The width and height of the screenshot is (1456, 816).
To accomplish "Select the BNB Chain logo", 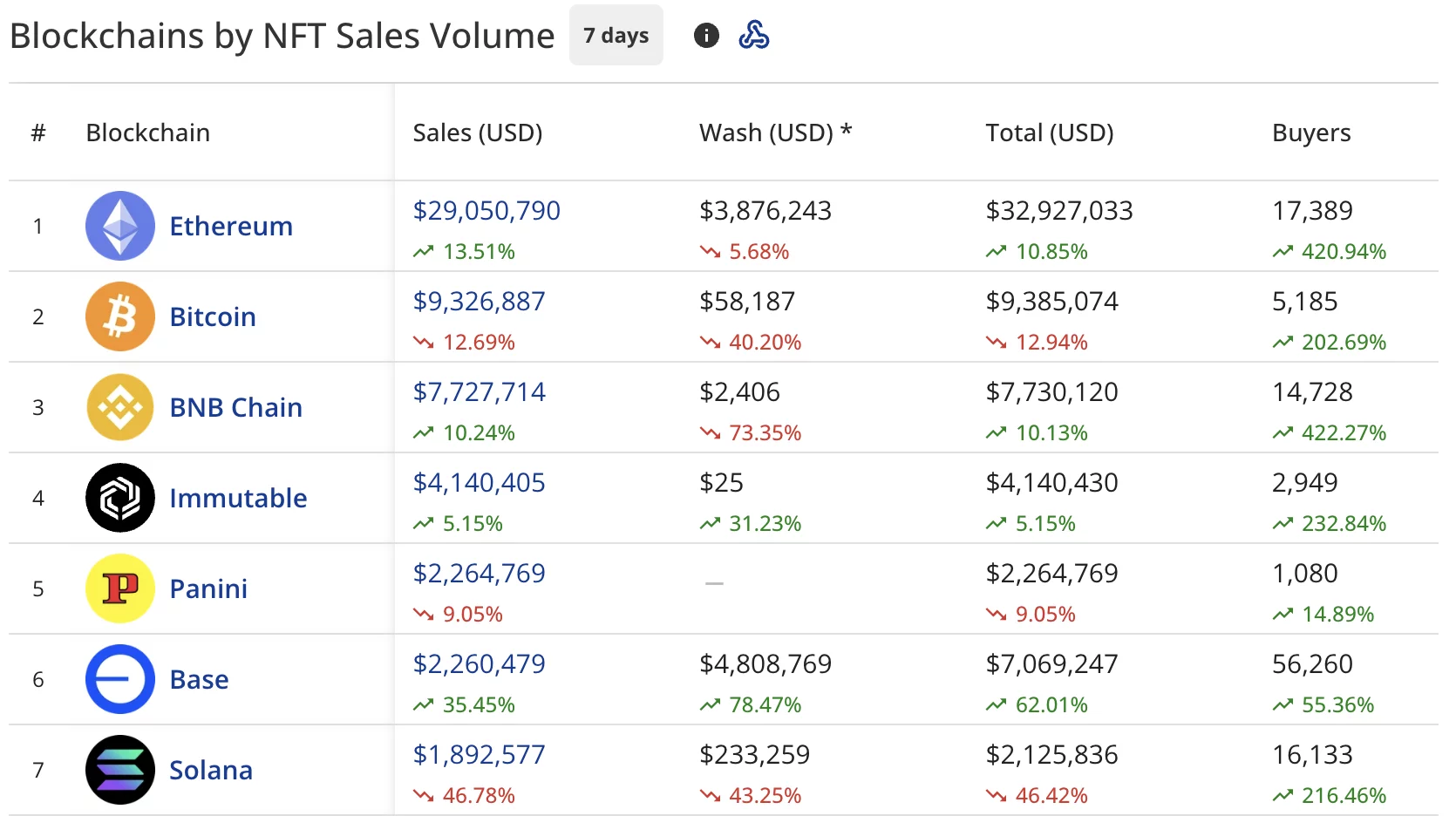I will (119, 406).
